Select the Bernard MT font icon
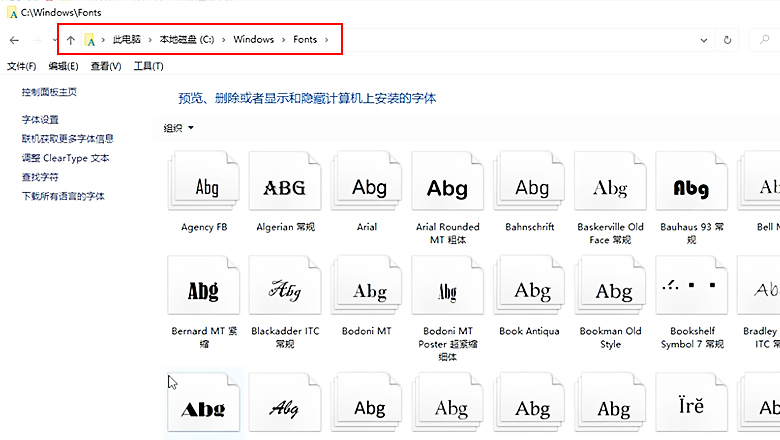This screenshot has height=440, width=780. point(203,285)
